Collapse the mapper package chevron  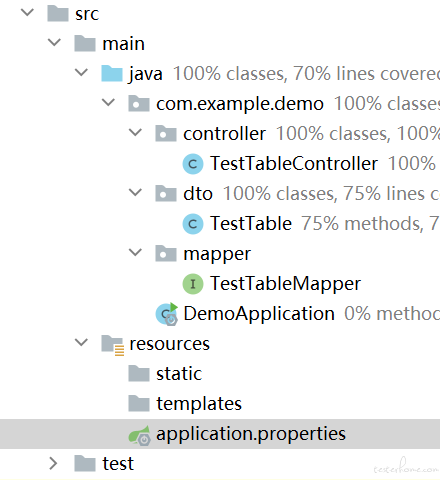[135, 252]
